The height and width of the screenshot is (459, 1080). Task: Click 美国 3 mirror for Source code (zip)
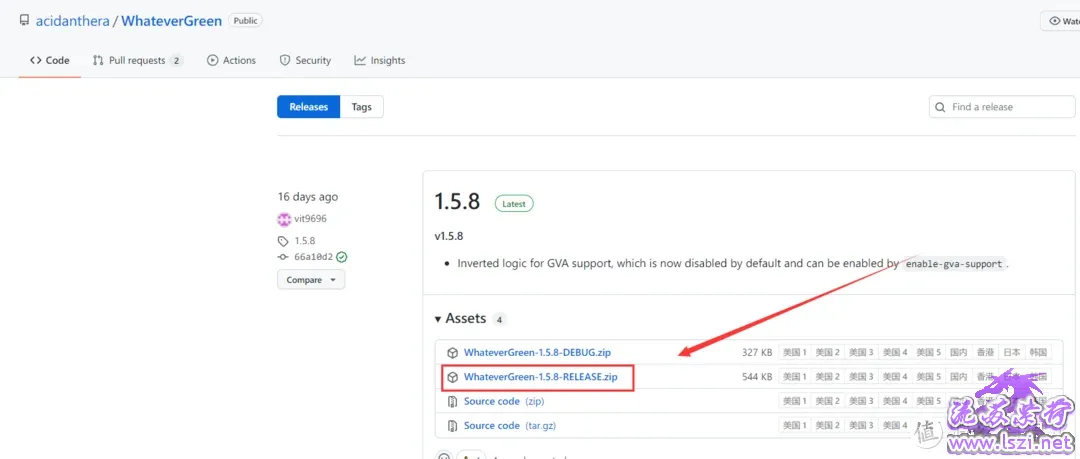point(862,401)
